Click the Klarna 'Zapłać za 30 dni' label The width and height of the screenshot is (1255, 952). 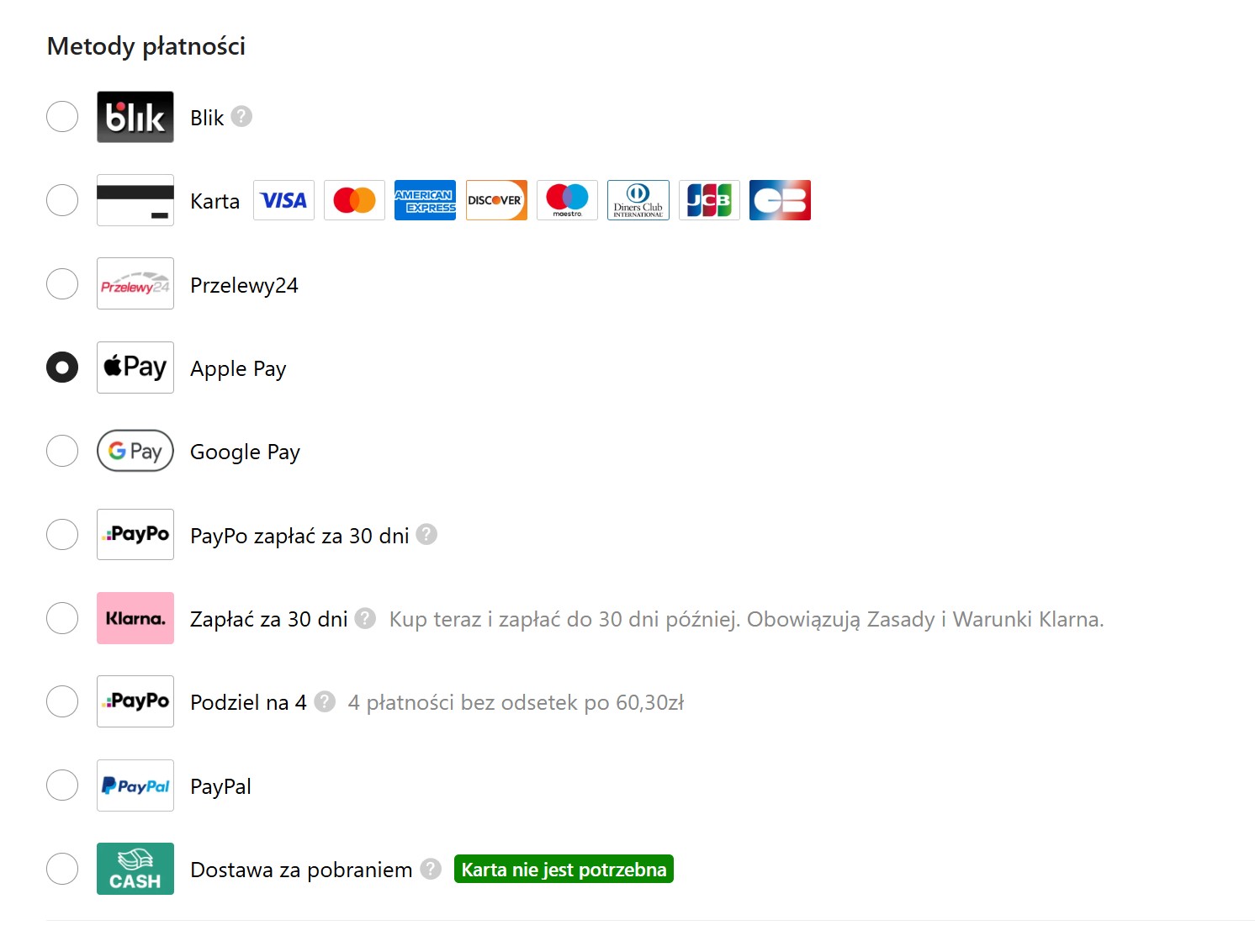[x=268, y=619]
